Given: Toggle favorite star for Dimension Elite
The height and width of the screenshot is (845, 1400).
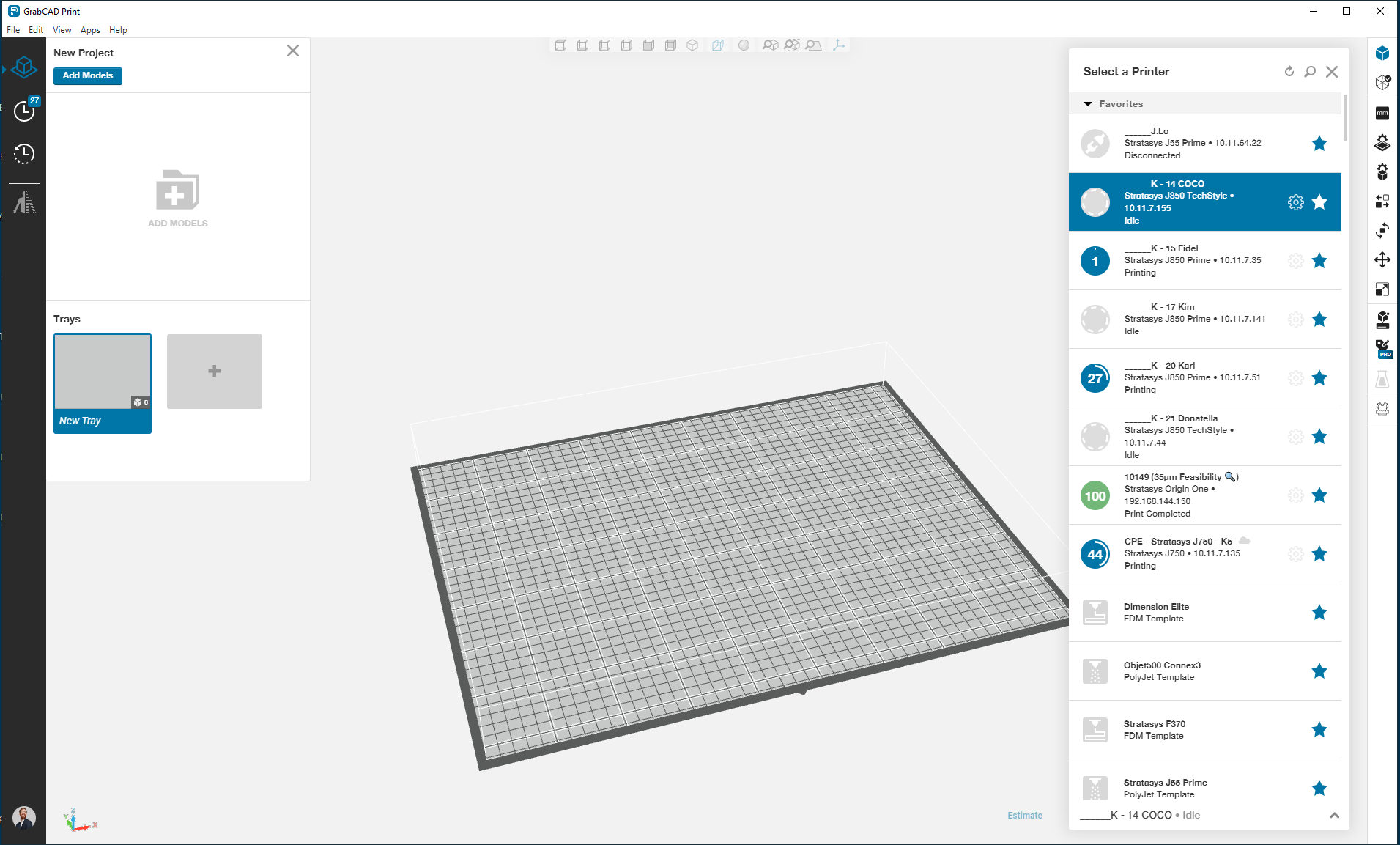Looking at the screenshot, I should 1319,613.
